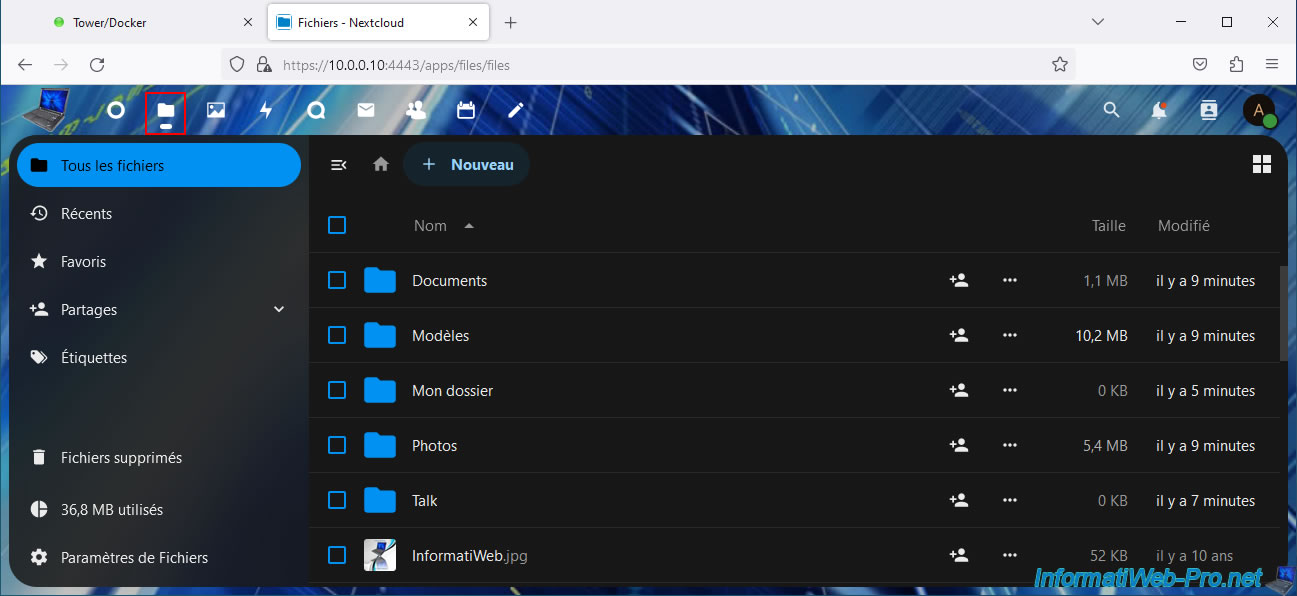1297x596 pixels.
Task: Open the Notes pencil icon
Action: pos(516,110)
